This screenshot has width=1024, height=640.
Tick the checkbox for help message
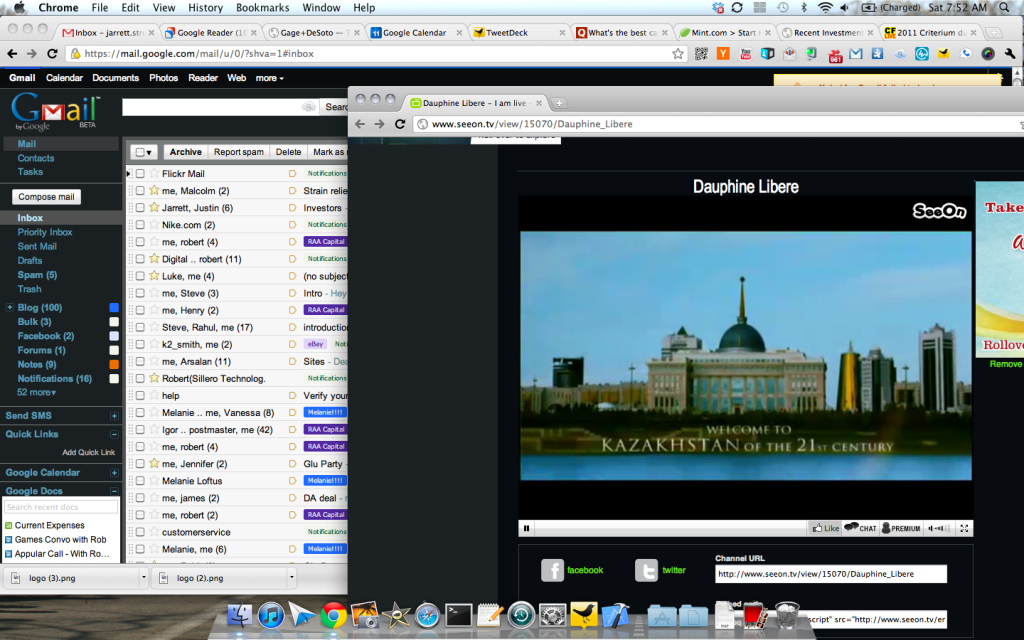pos(140,396)
